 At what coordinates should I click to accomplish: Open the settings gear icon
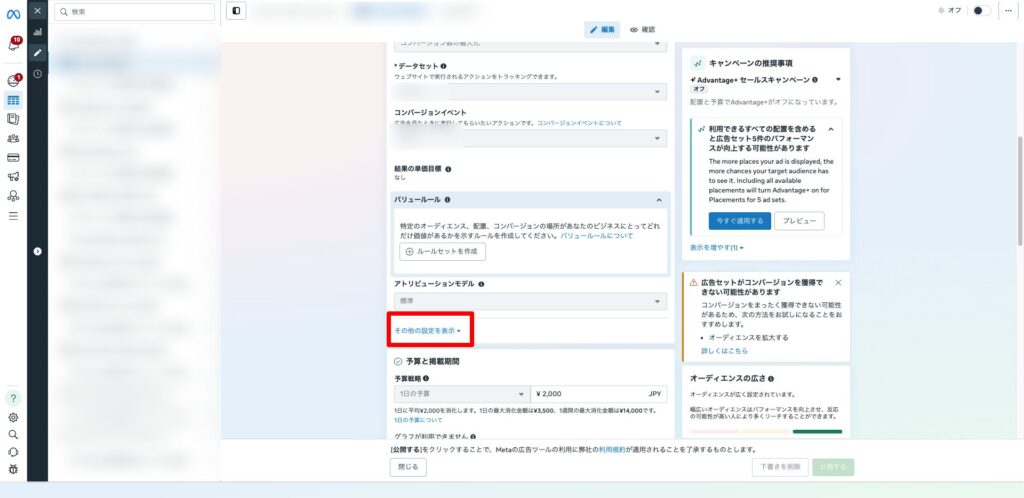tap(13, 418)
